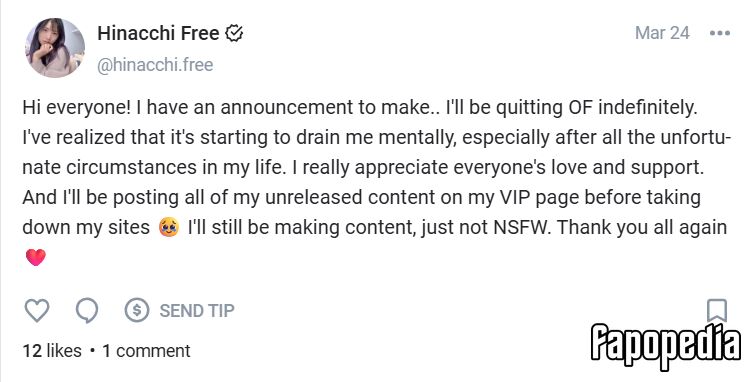Open the comment bubble icon
The image size is (751, 382).
click(x=87, y=311)
